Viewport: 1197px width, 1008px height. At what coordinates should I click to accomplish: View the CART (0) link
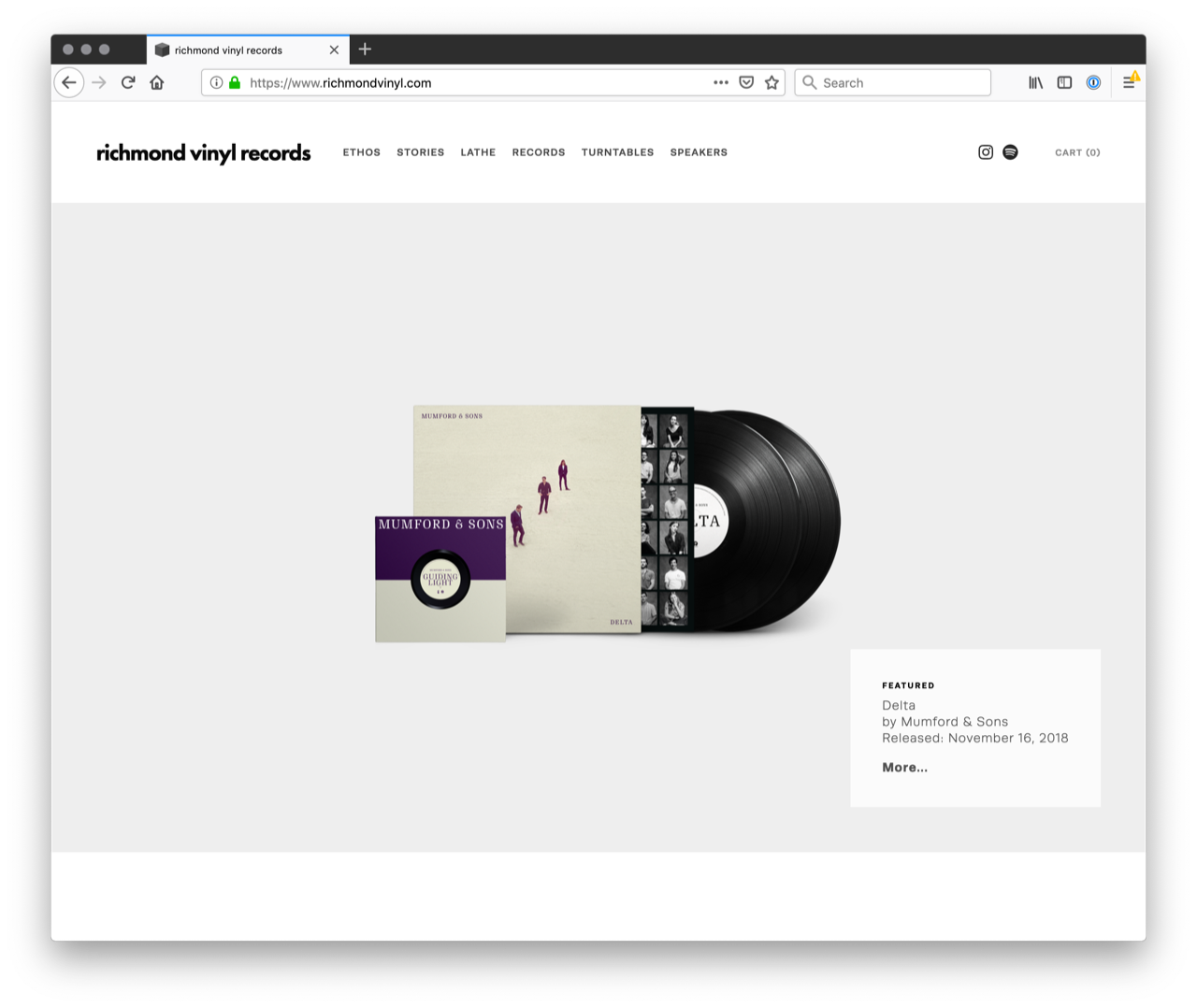pos(1077,152)
